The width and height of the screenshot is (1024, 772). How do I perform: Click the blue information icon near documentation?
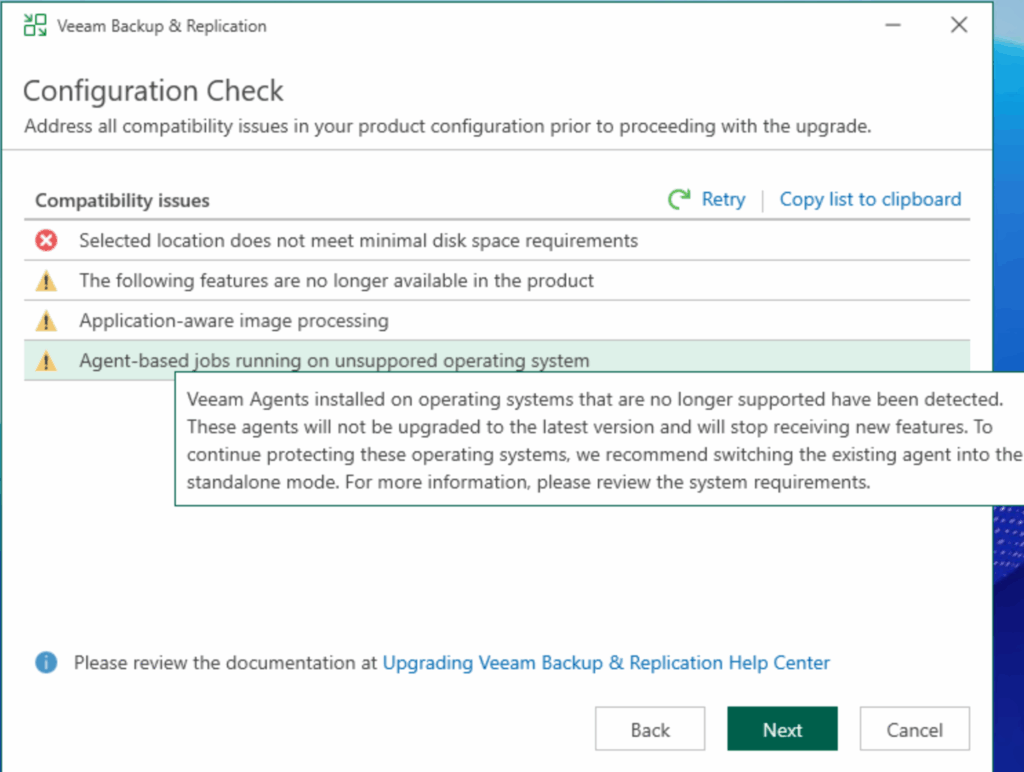46,662
